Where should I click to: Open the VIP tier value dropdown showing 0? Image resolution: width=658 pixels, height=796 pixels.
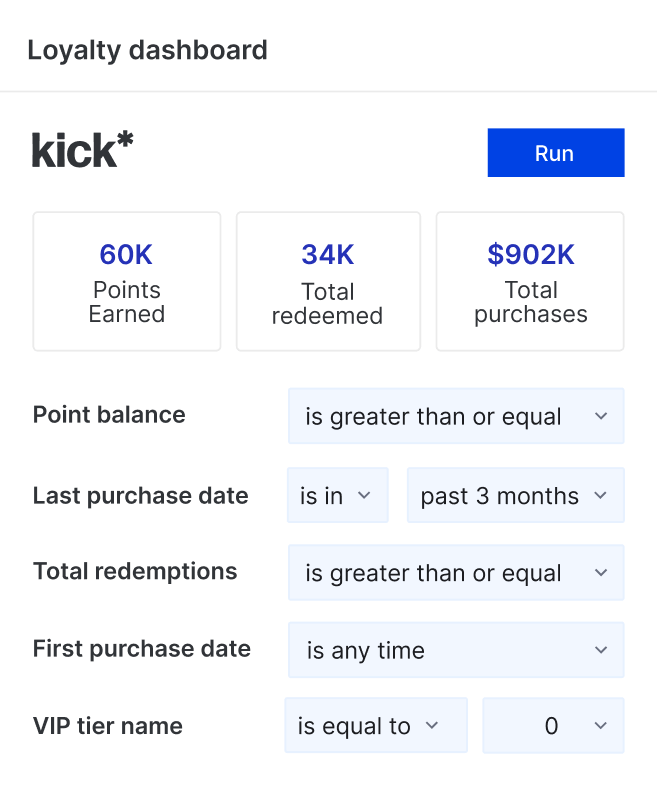coord(553,726)
